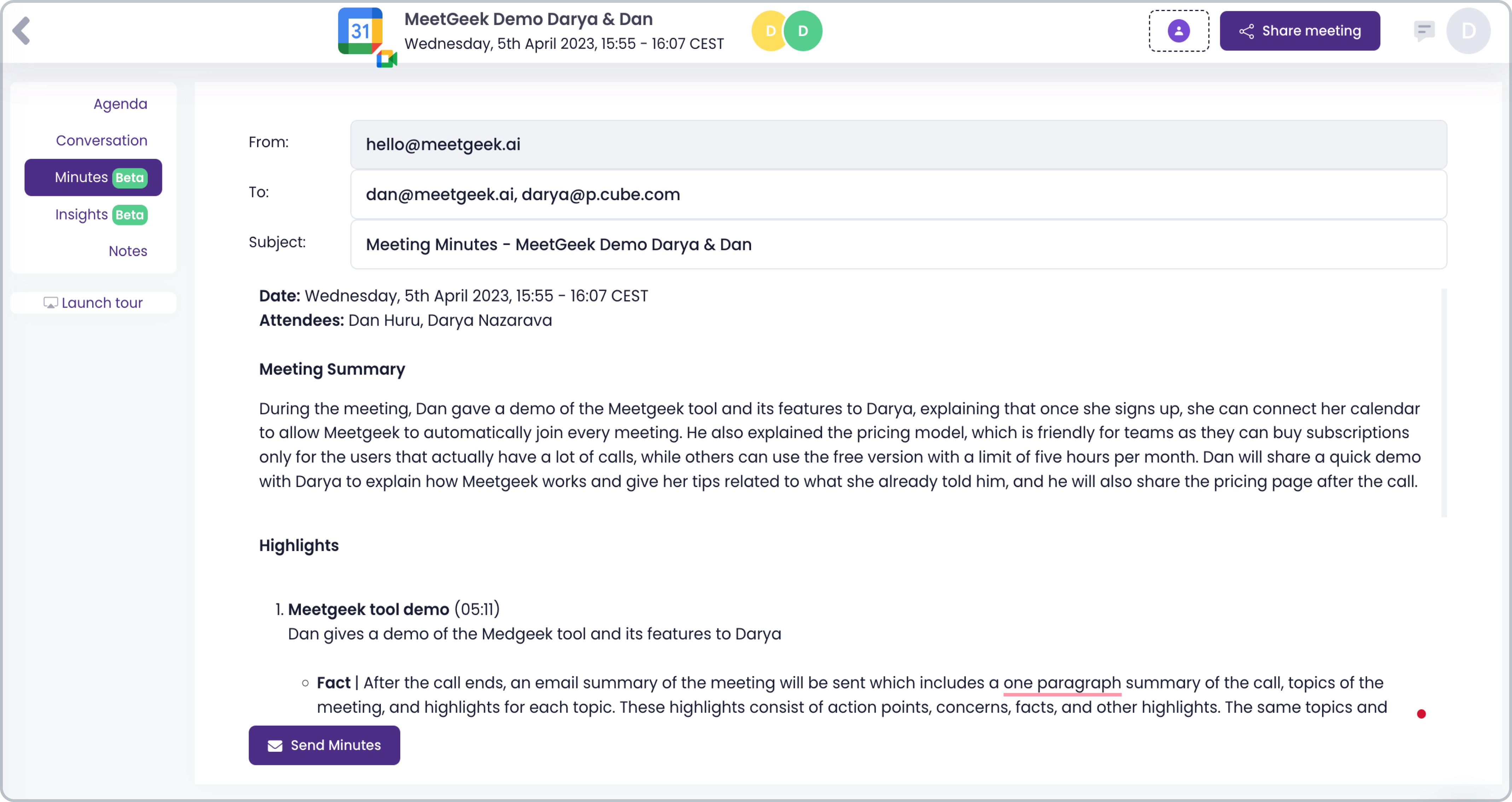
Task: Open your profile avatar top right
Action: pos(1469,30)
